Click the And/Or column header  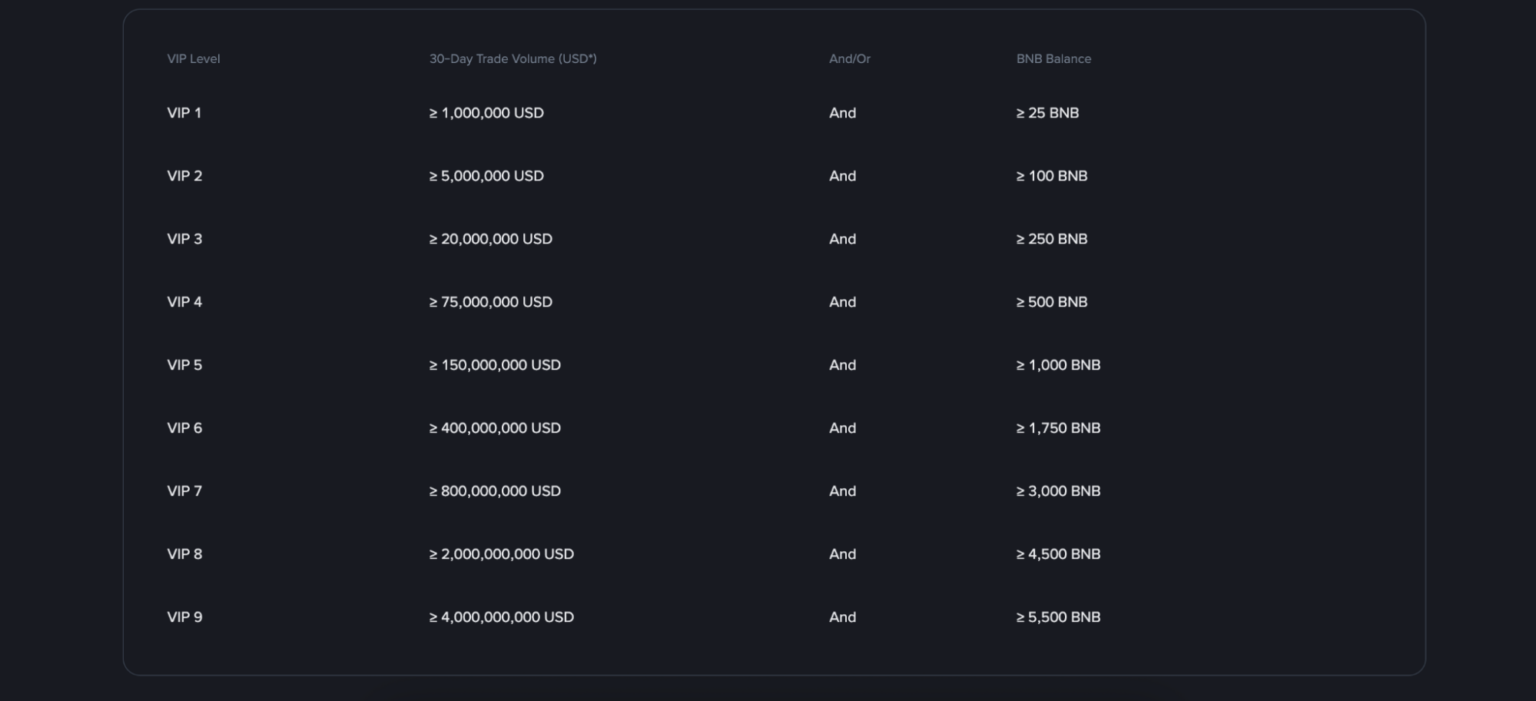[849, 59]
